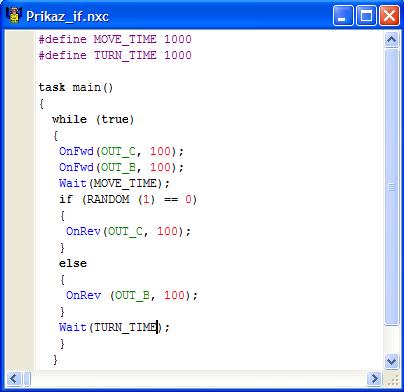The image size is (404, 392).
Task: Click the horizontal scrollbar right arrow
Action: tap(374, 378)
